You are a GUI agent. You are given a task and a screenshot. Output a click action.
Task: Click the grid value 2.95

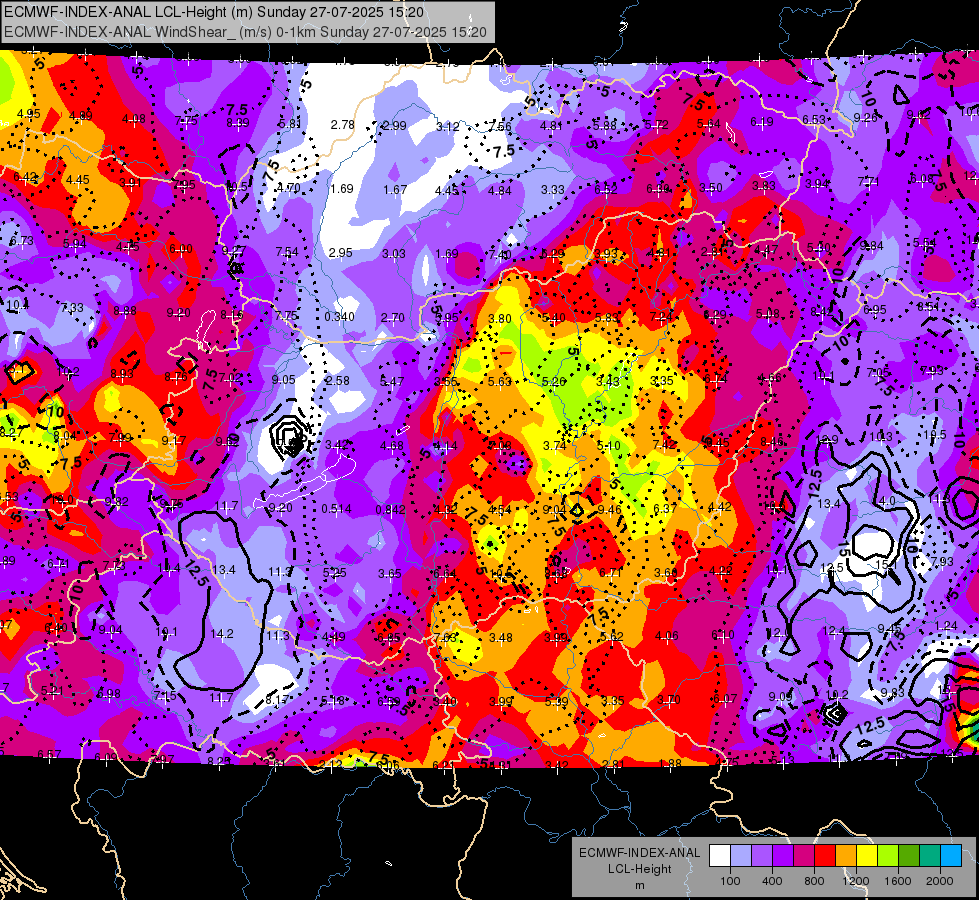pyautogui.click(x=340, y=253)
